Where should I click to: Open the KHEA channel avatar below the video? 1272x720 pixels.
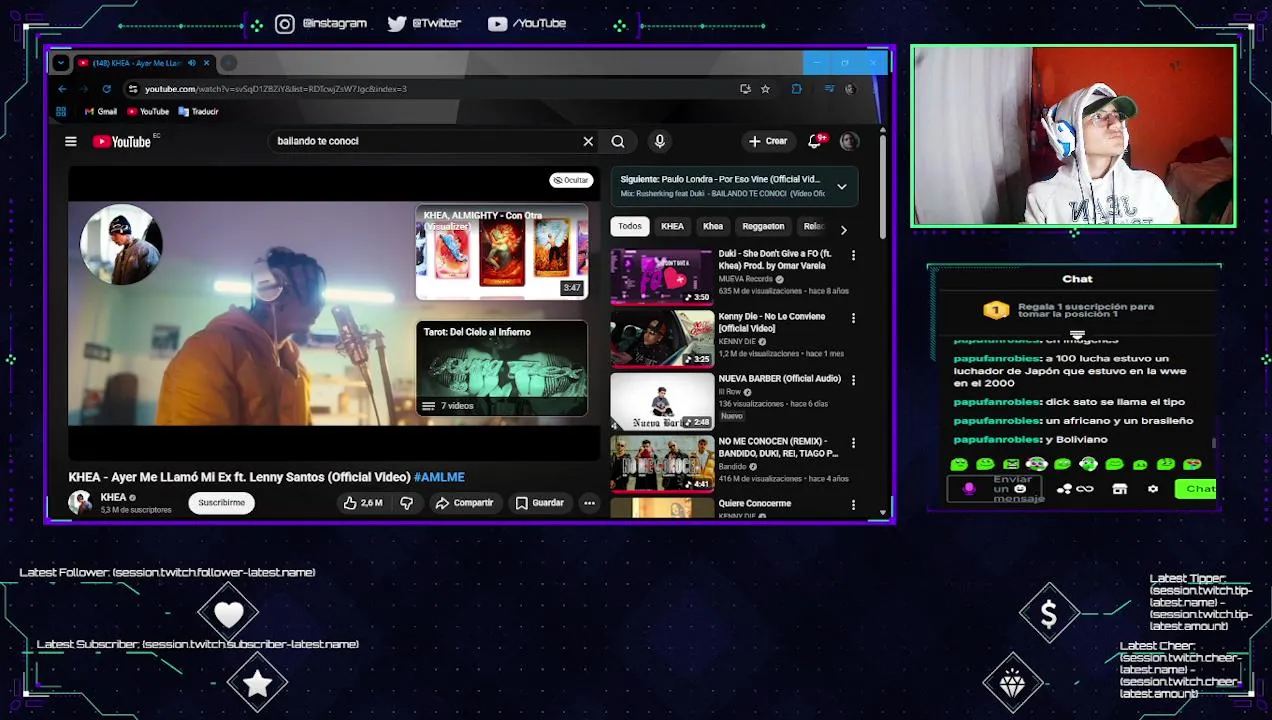[80, 502]
